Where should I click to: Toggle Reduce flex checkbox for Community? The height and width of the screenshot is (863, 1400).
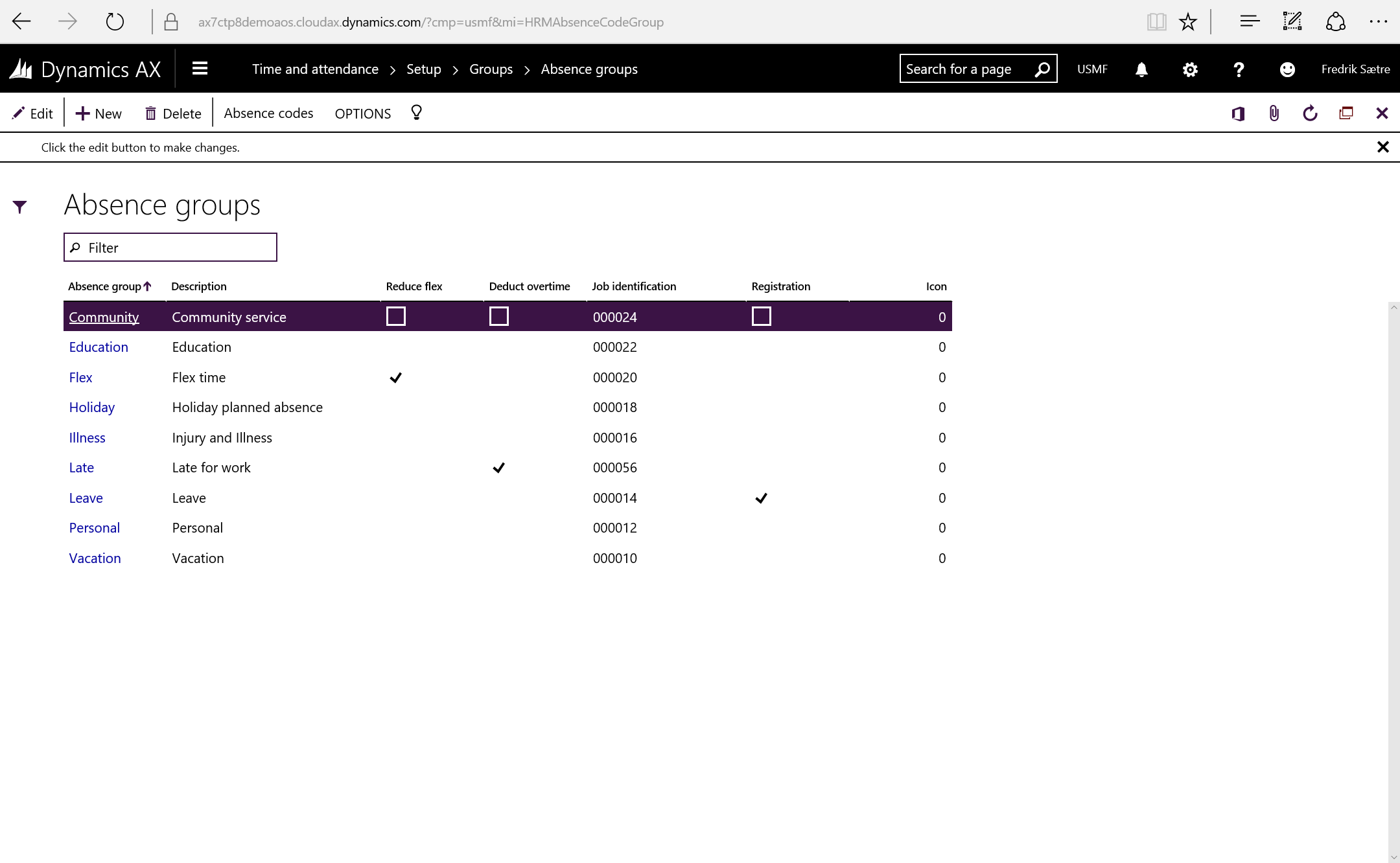(395, 316)
